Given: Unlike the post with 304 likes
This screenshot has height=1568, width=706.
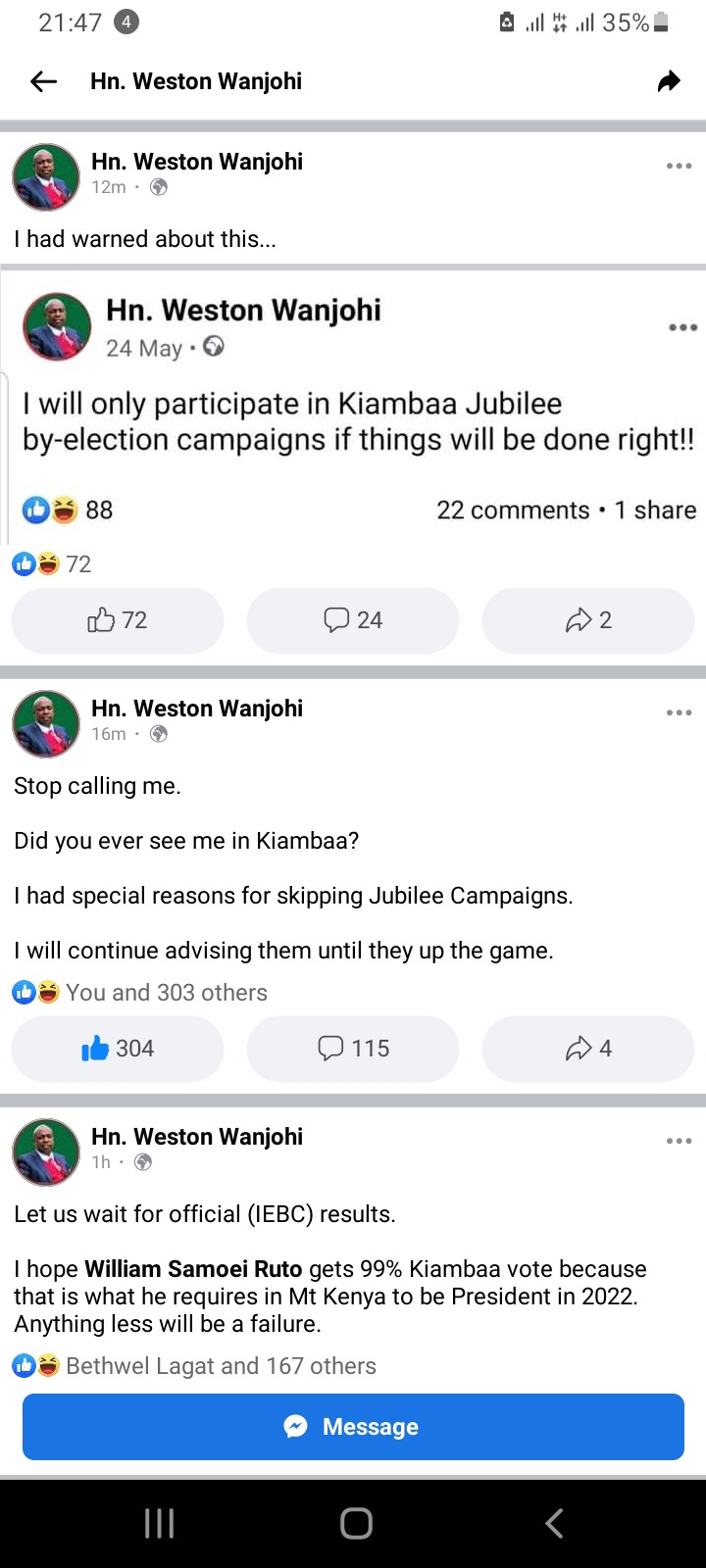Looking at the screenshot, I should [118, 1049].
